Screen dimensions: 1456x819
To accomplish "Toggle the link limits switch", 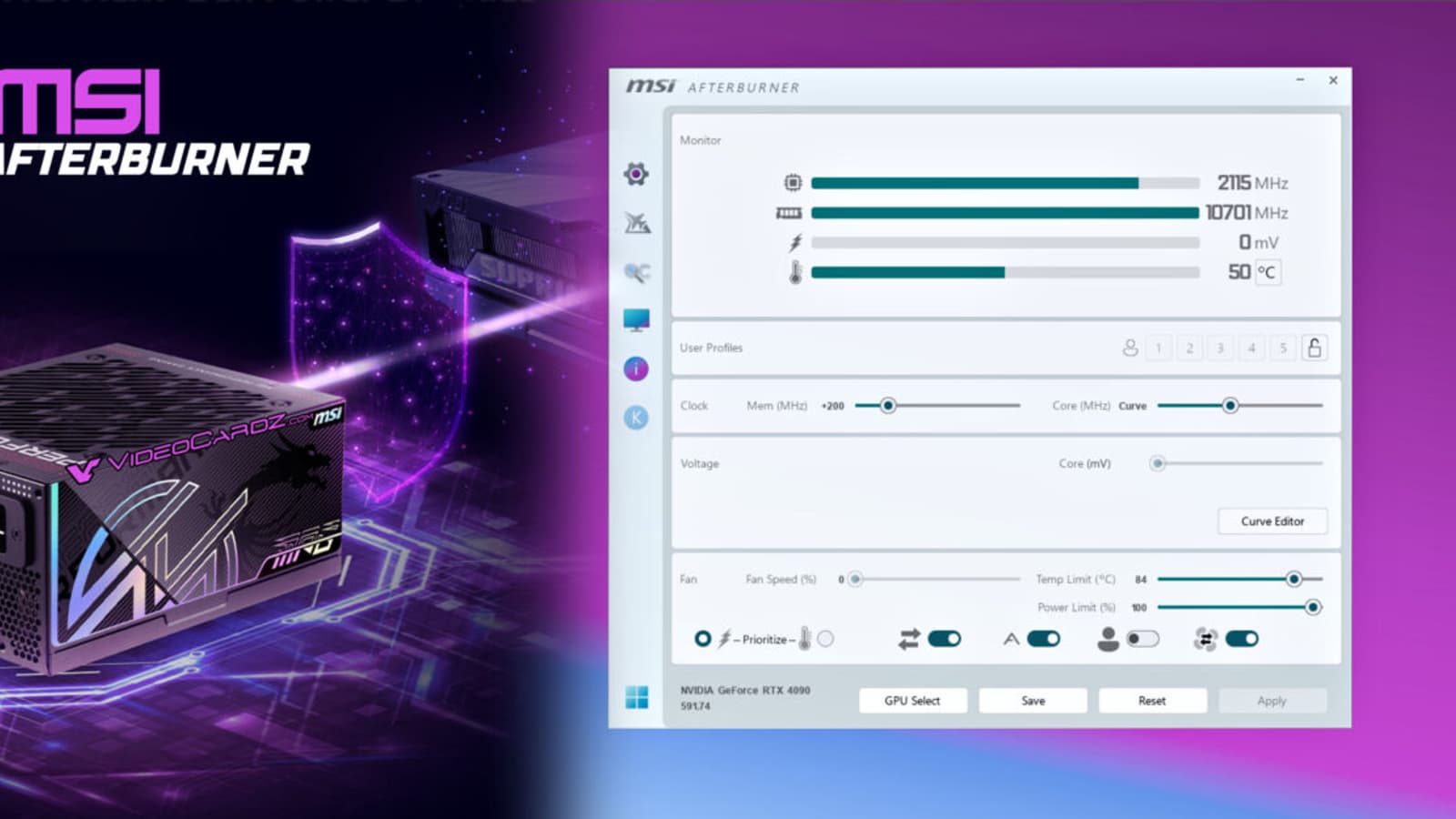I will tap(945, 639).
